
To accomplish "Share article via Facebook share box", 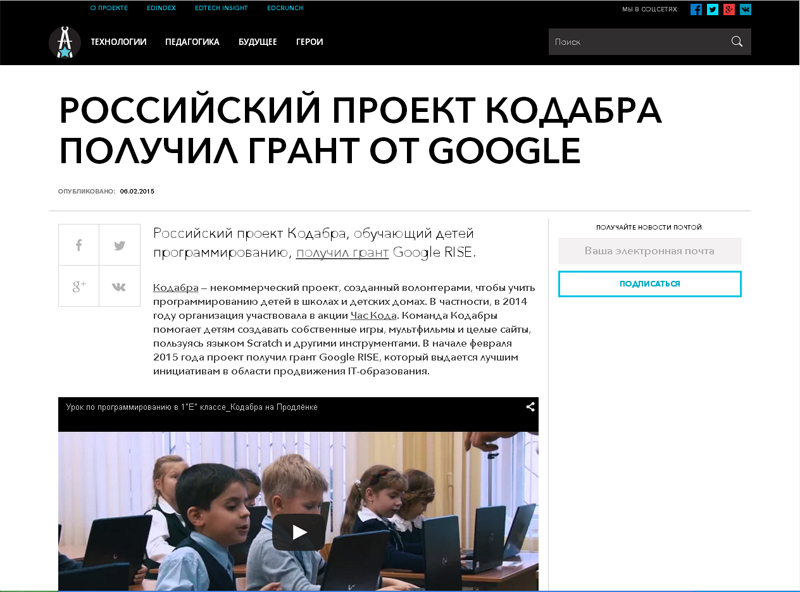I will [x=79, y=245].
